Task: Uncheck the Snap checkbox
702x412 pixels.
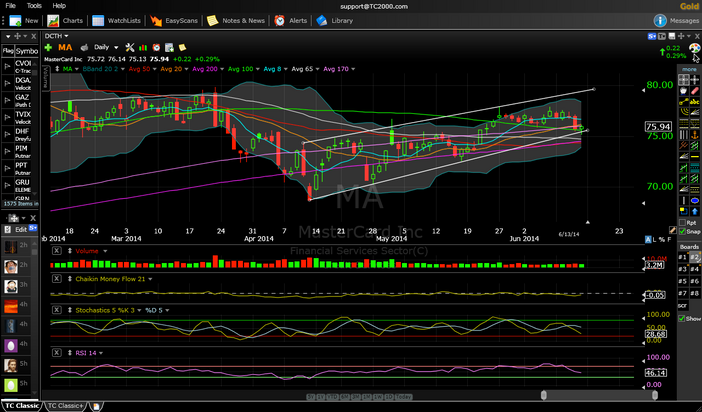Action: tap(682, 232)
